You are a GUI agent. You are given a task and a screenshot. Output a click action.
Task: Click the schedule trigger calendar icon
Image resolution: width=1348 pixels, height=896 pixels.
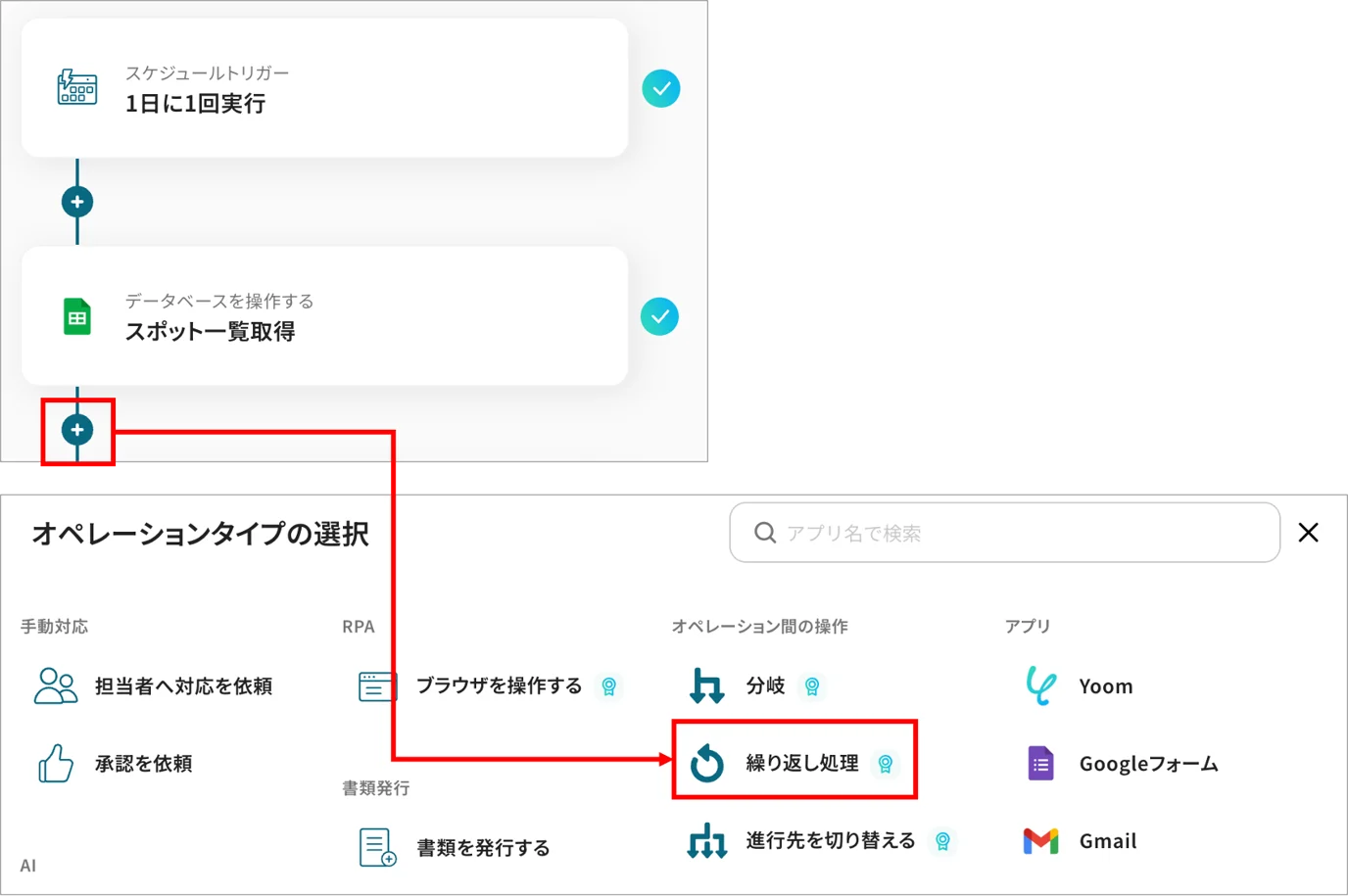76,87
